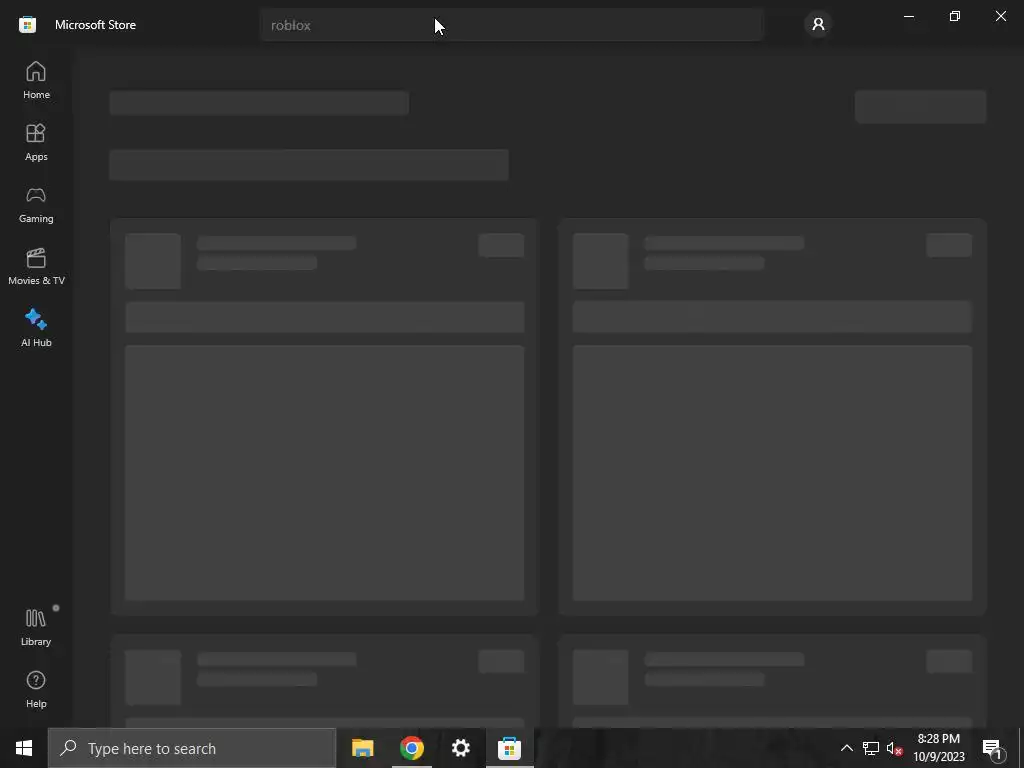The width and height of the screenshot is (1024, 768).
Task: Click the Microsoft Store title text
Action: click(x=95, y=25)
